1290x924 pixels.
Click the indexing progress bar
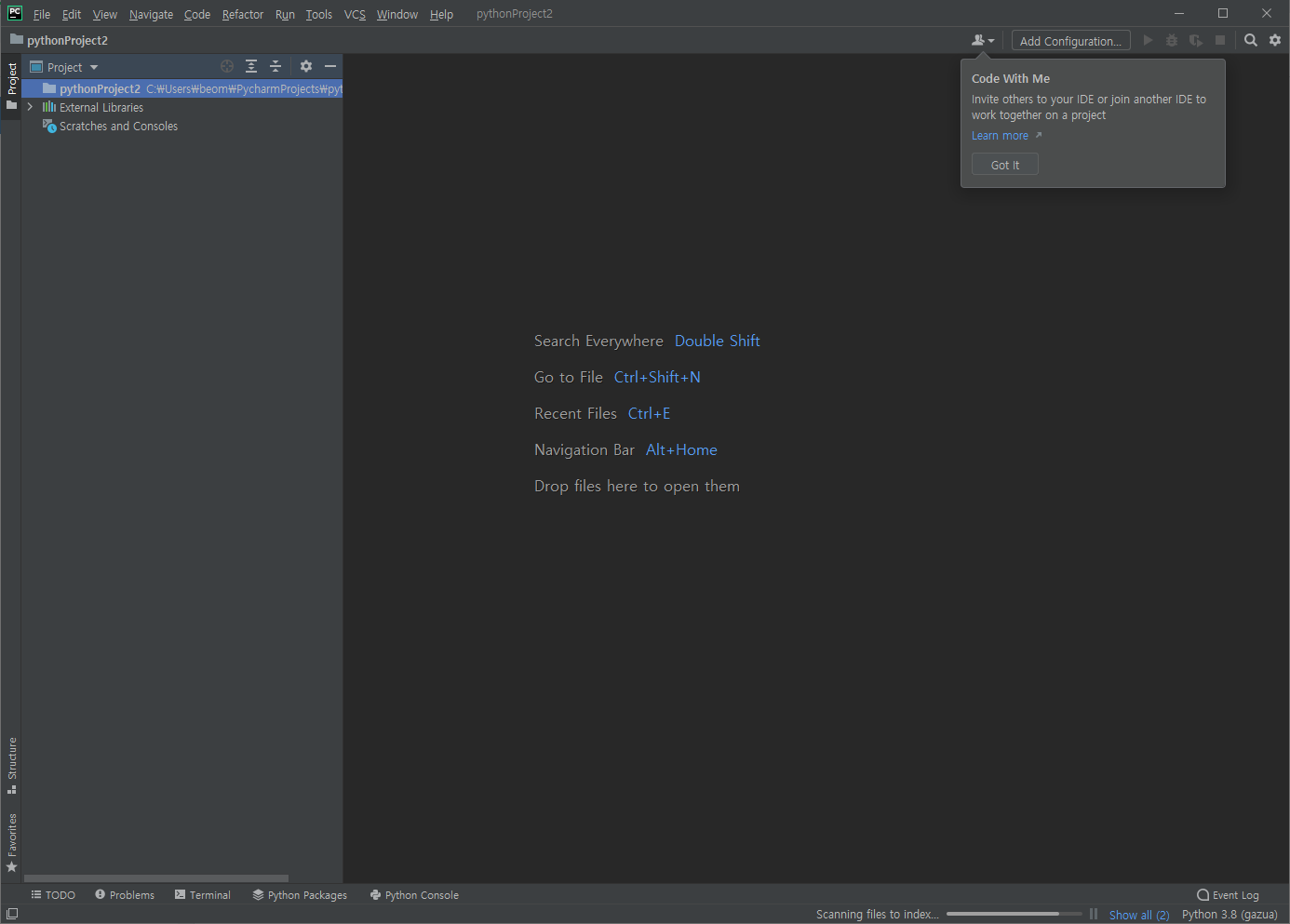(x=1014, y=914)
